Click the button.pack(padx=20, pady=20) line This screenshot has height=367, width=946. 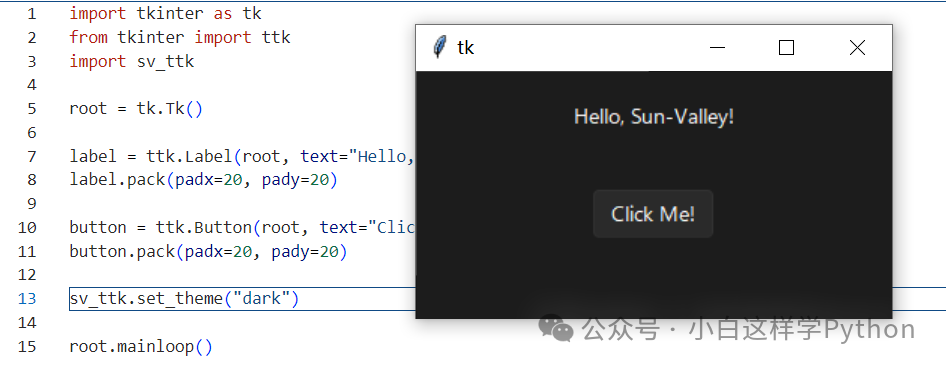208,251
